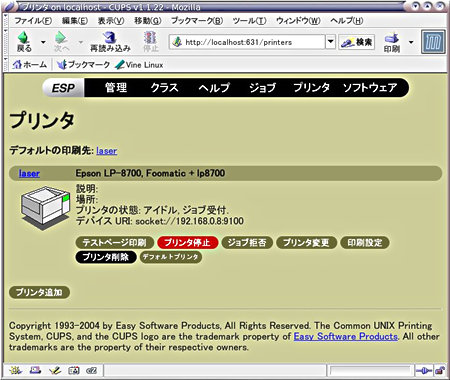Open the ファイル(F) menu
Image resolution: width=450 pixels, height=380 pixels.
33,21
